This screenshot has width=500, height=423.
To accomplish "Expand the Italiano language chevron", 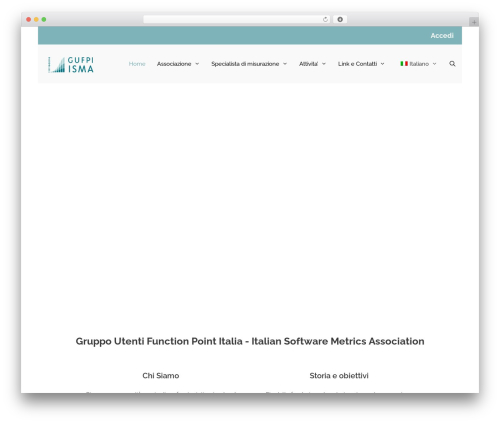I will (434, 64).
